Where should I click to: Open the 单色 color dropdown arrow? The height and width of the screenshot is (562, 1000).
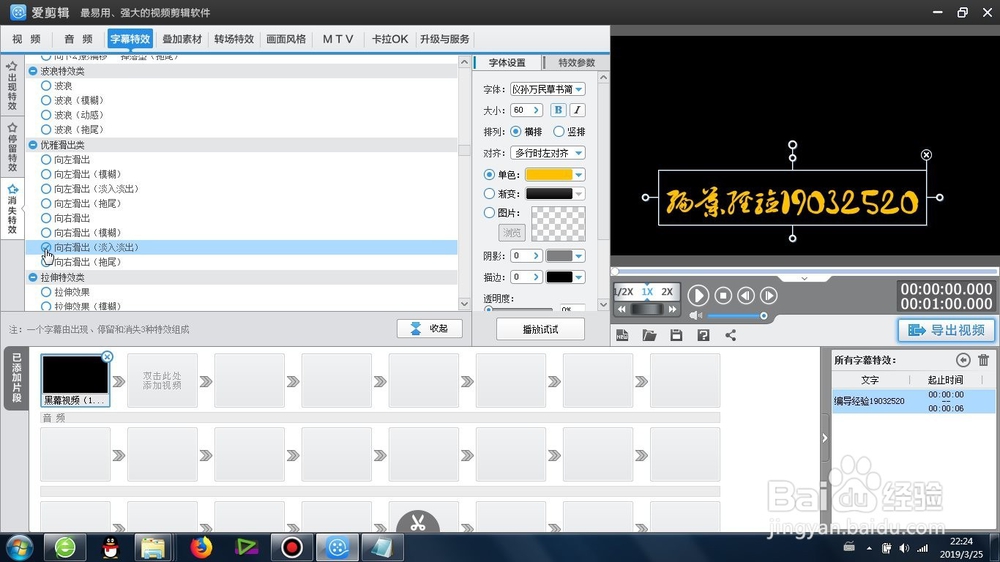point(578,175)
